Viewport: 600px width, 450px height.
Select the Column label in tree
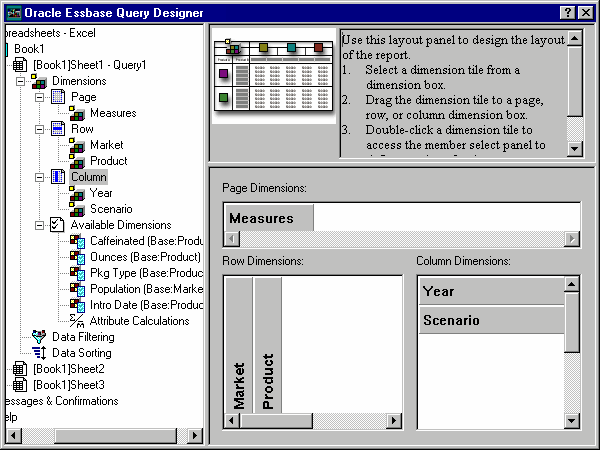[x=89, y=177]
